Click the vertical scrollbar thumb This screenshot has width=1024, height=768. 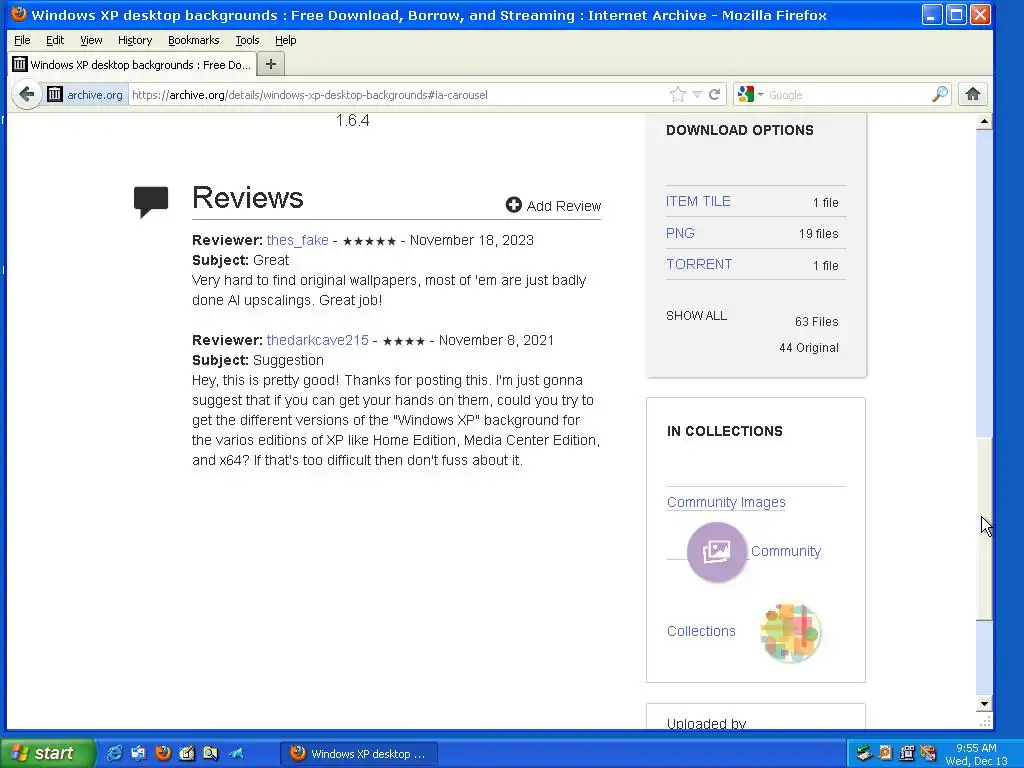(x=984, y=528)
